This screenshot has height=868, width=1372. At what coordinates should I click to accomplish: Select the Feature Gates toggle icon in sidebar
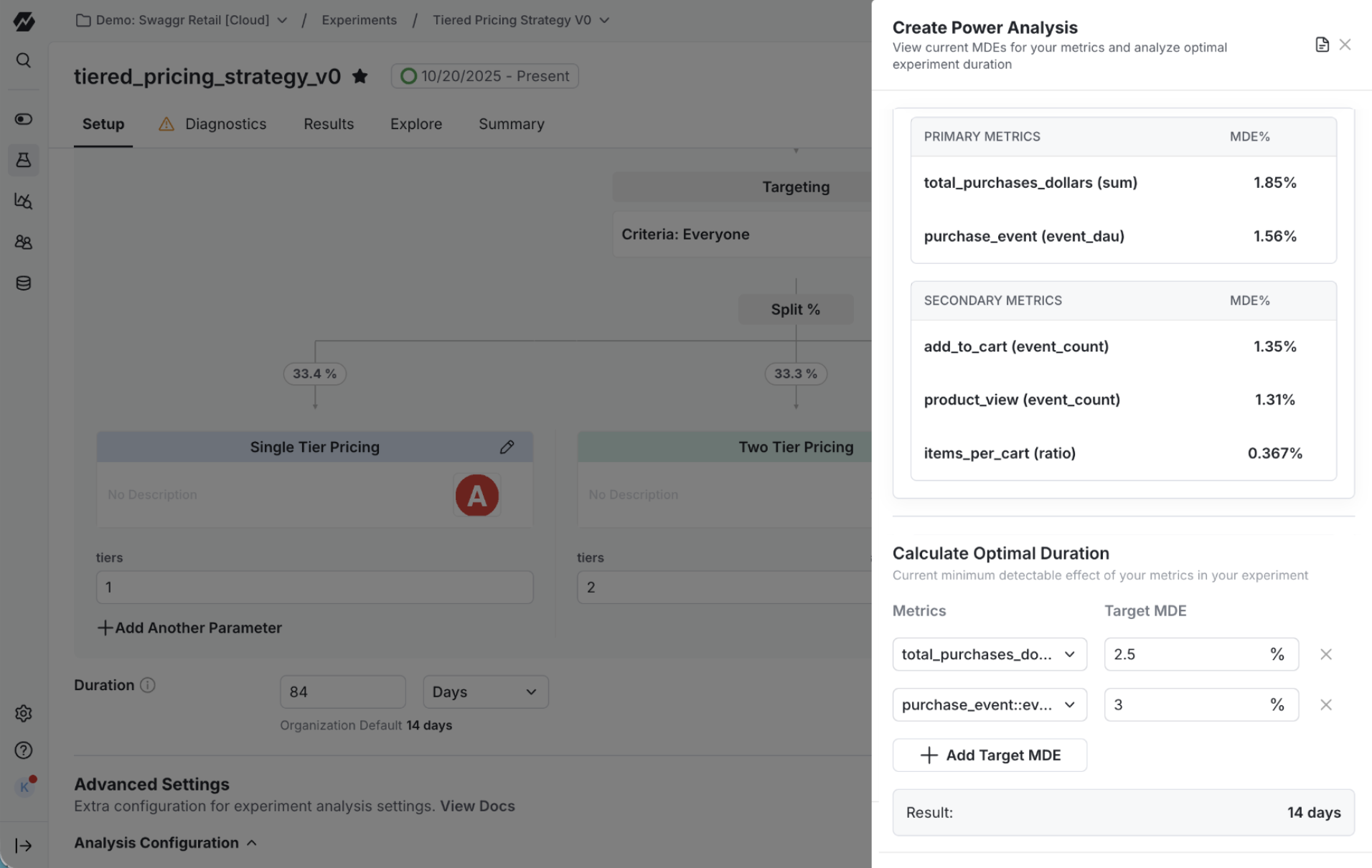coord(24,119)
